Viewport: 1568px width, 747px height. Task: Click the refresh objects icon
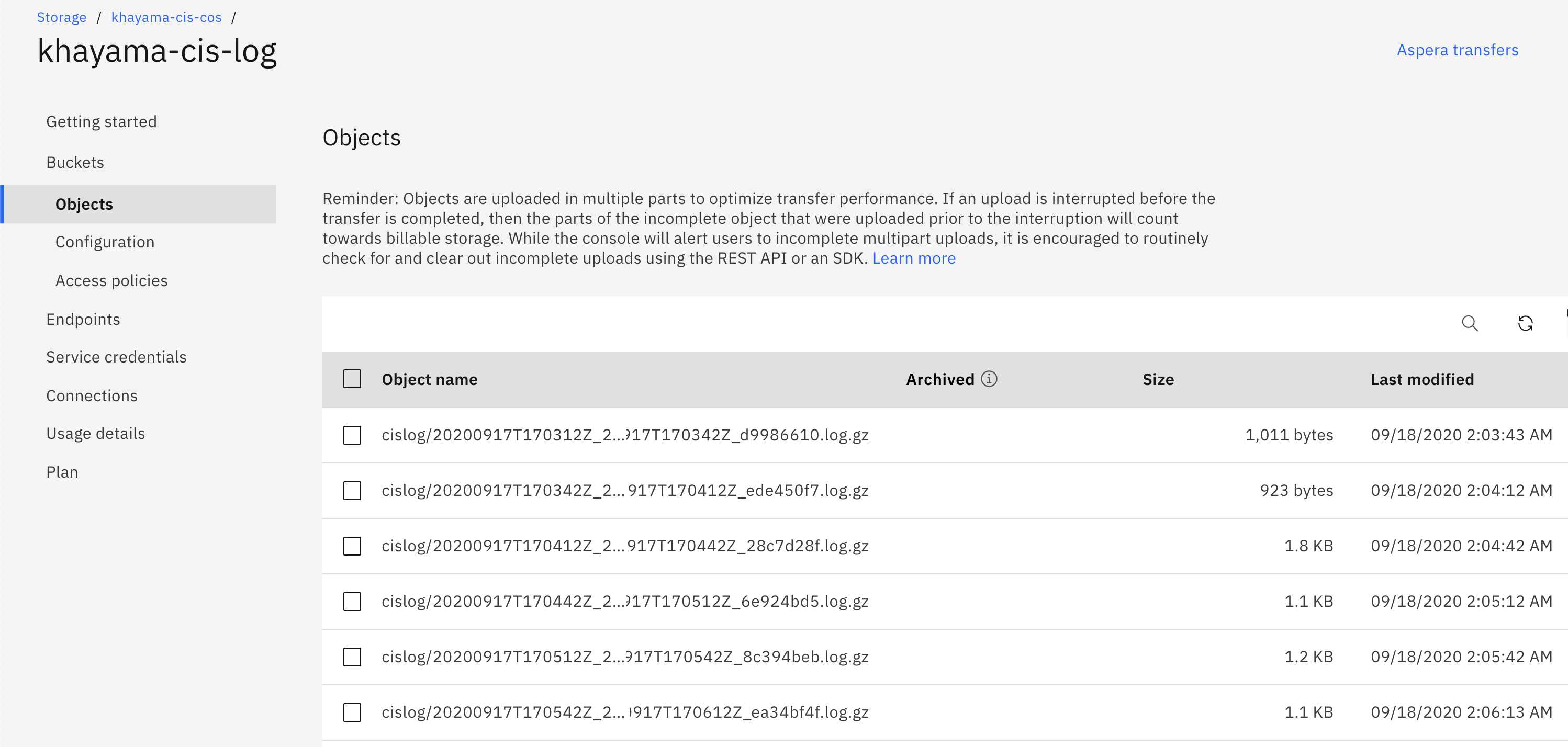1525,323
